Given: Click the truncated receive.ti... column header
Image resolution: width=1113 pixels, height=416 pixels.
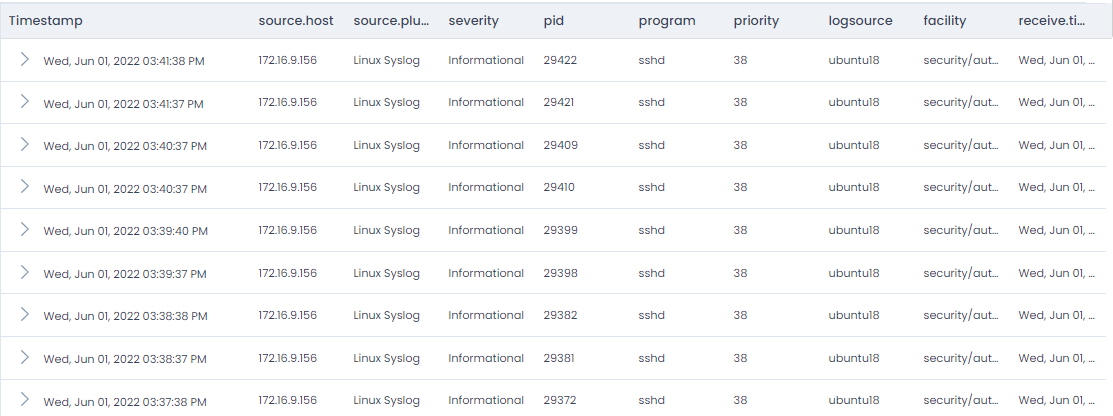Looking at the screenshot, I should tap(1052, 21).
